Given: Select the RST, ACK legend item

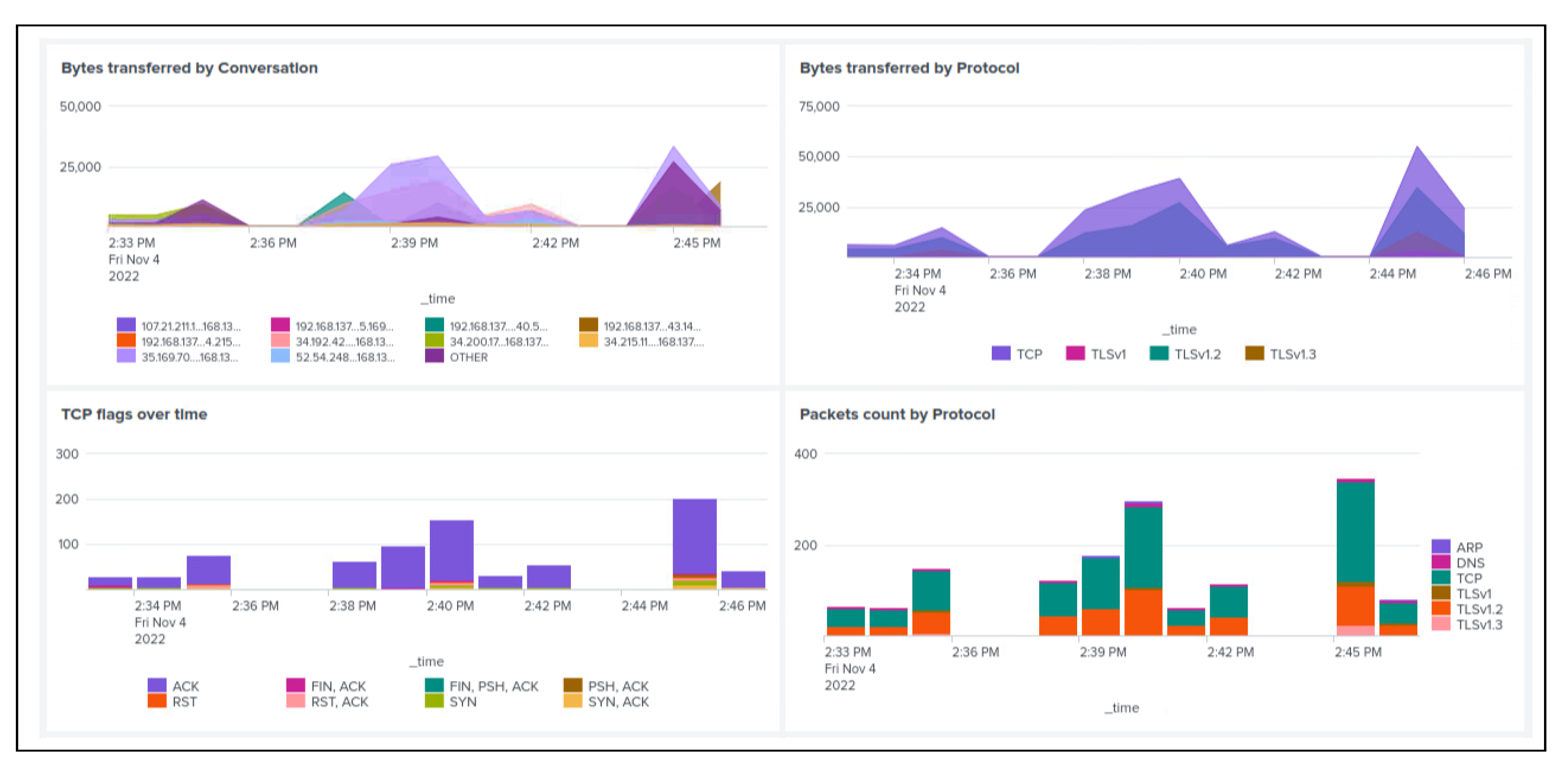Looking at the screenshot, I should (x=339, y=701).
